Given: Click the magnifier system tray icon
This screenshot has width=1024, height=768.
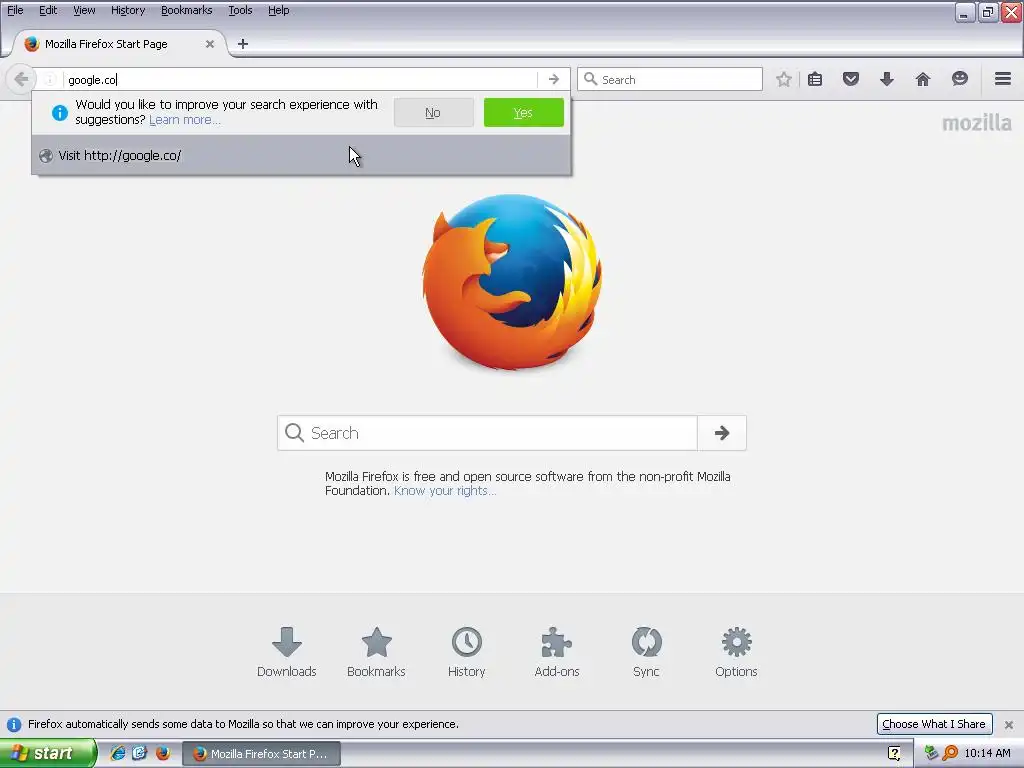Looking at the screenshot, I should 950,753.
